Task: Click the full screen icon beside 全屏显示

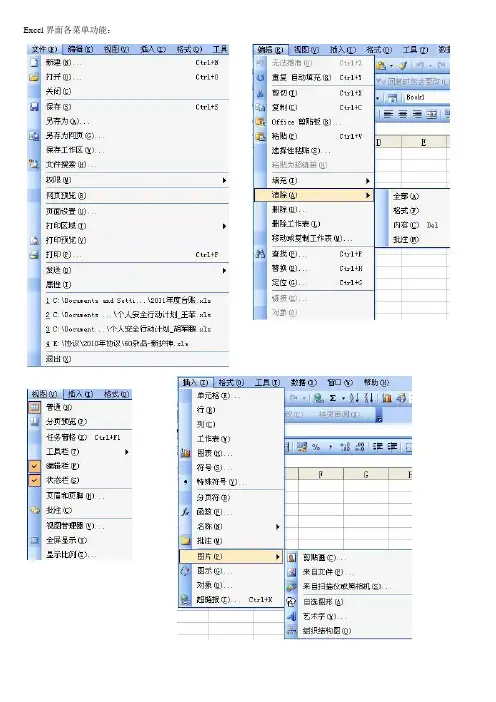Action: [35, 540]
